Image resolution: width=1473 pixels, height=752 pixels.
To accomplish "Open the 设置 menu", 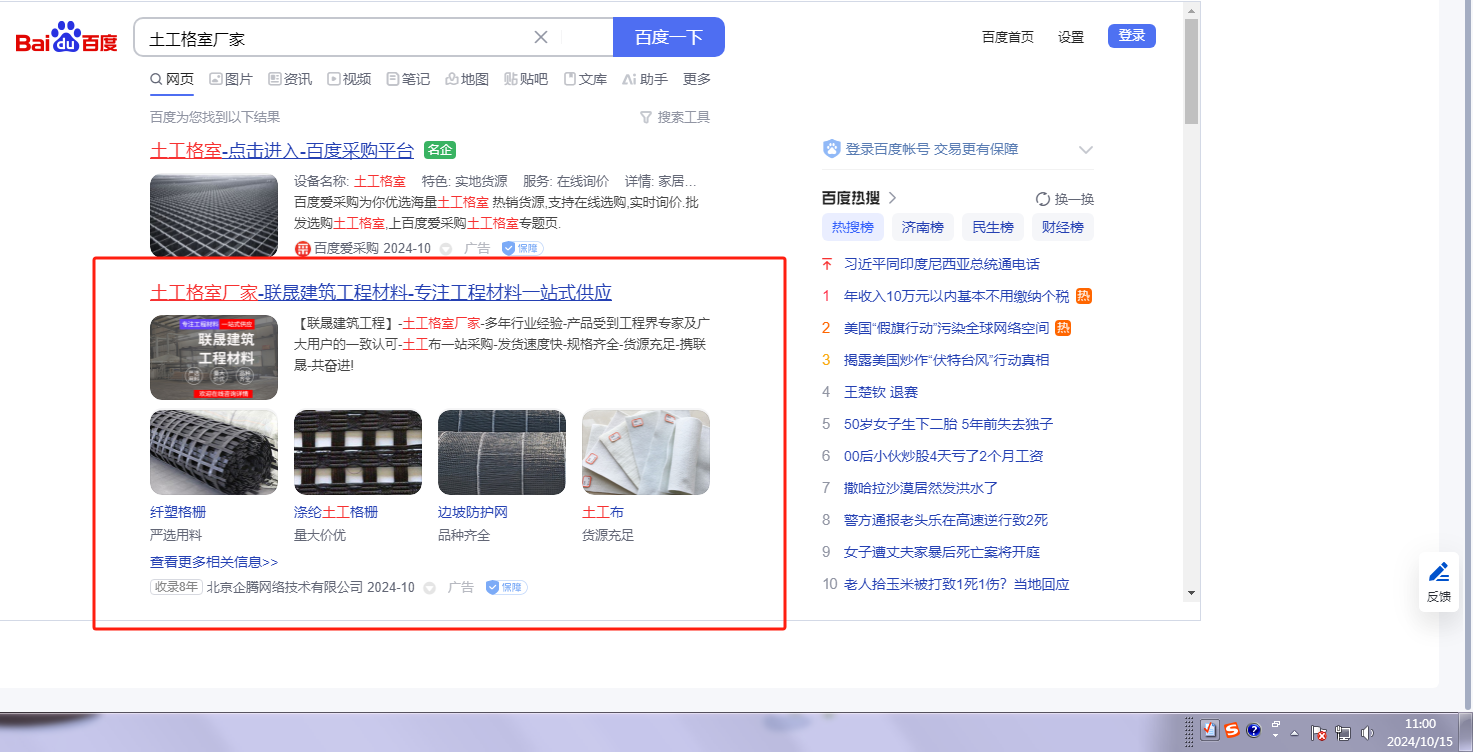I will (x=1071, y=37).
